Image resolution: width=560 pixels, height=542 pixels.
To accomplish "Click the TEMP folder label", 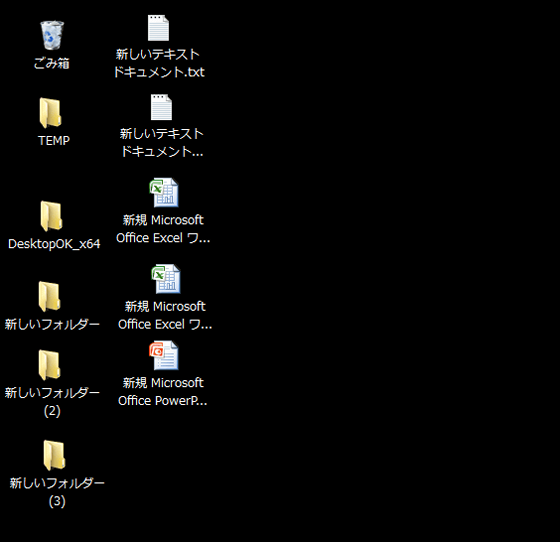I will 54,141.
